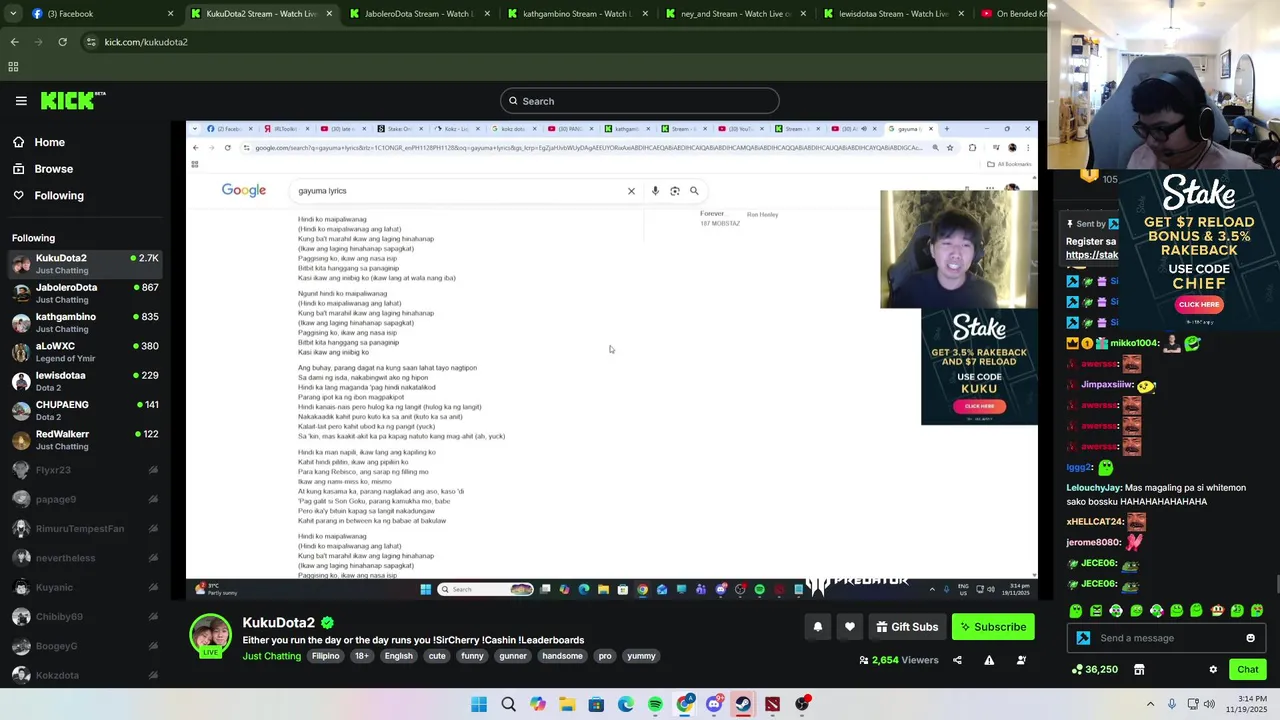
Task: Click the Kick search field
Action: [x=640, y=101]
